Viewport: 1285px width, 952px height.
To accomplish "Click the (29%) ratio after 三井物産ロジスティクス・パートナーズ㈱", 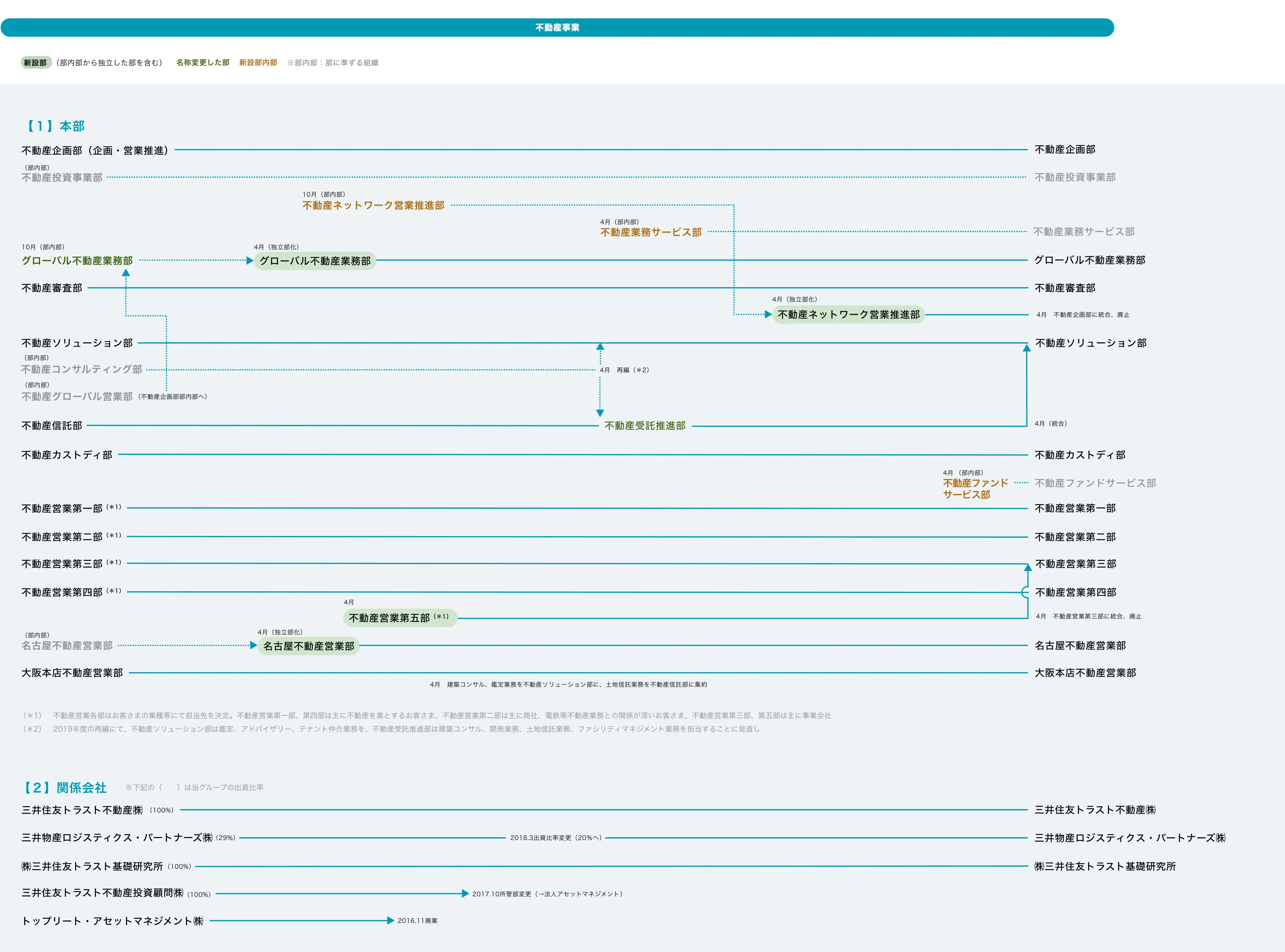I will pyautogui.click(x=225, y=838).
